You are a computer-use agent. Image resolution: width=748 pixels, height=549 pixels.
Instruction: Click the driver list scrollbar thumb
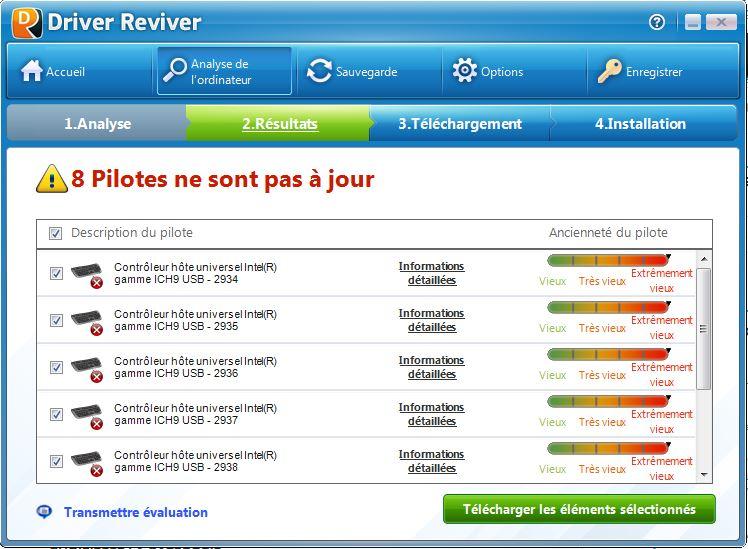click(704, 329)
